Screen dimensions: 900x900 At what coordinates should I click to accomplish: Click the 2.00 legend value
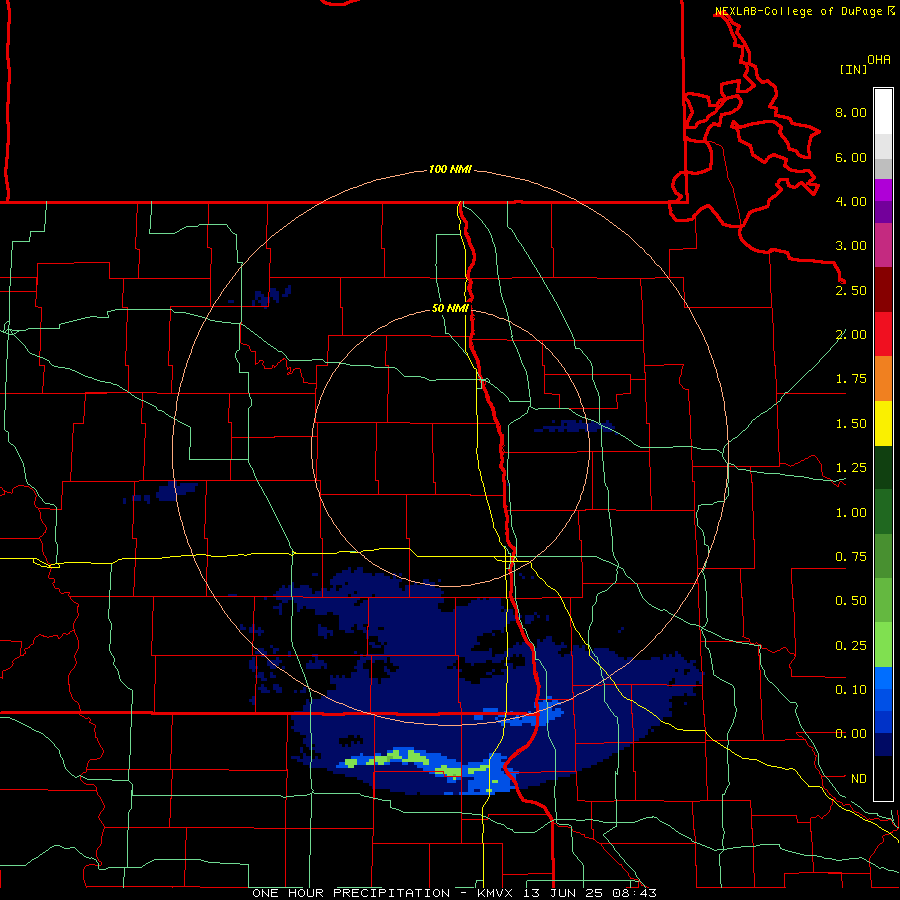(x=851, y=335)
